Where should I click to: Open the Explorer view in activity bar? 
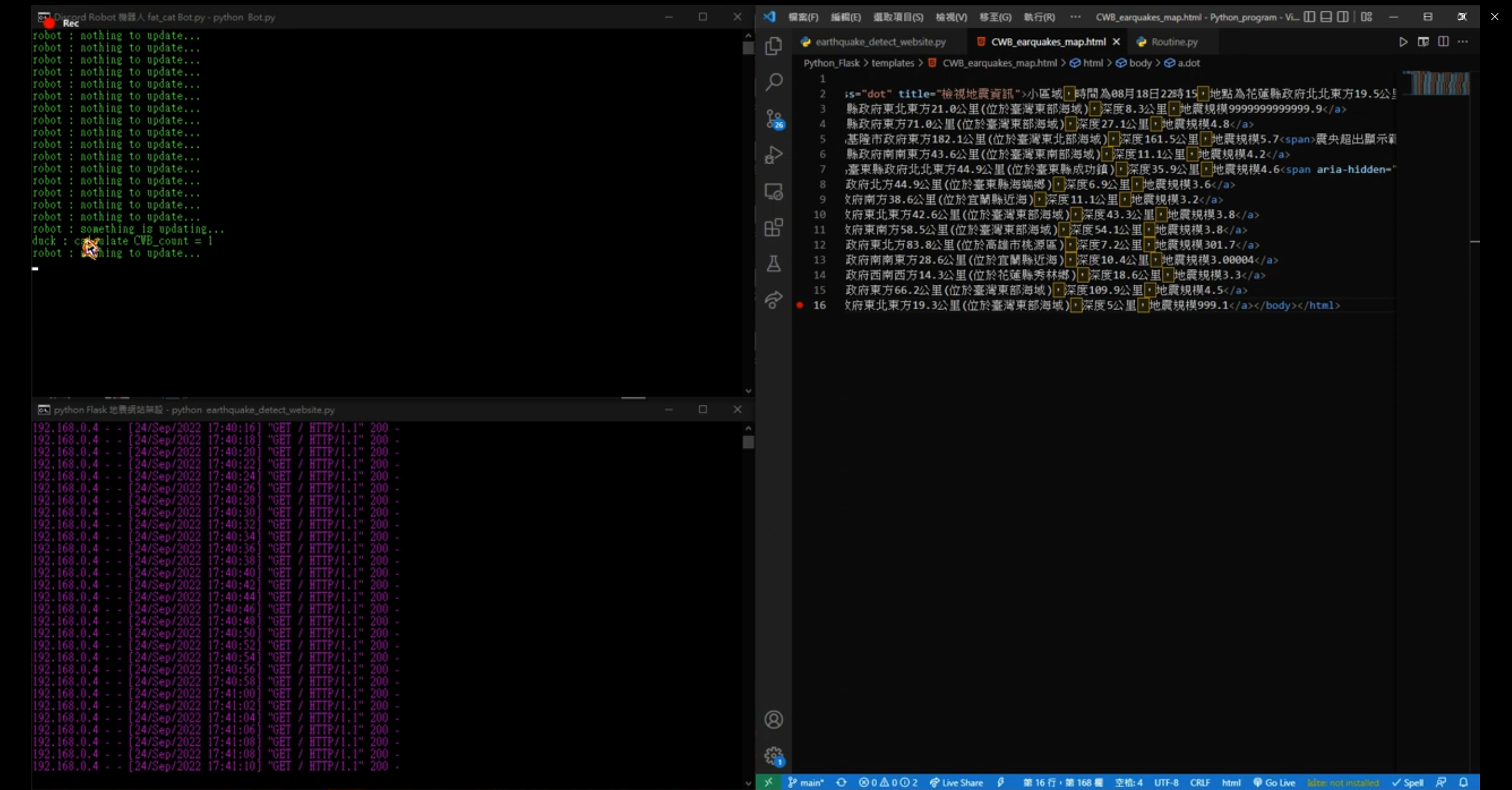pyautogui.click(x=773, y=46)
